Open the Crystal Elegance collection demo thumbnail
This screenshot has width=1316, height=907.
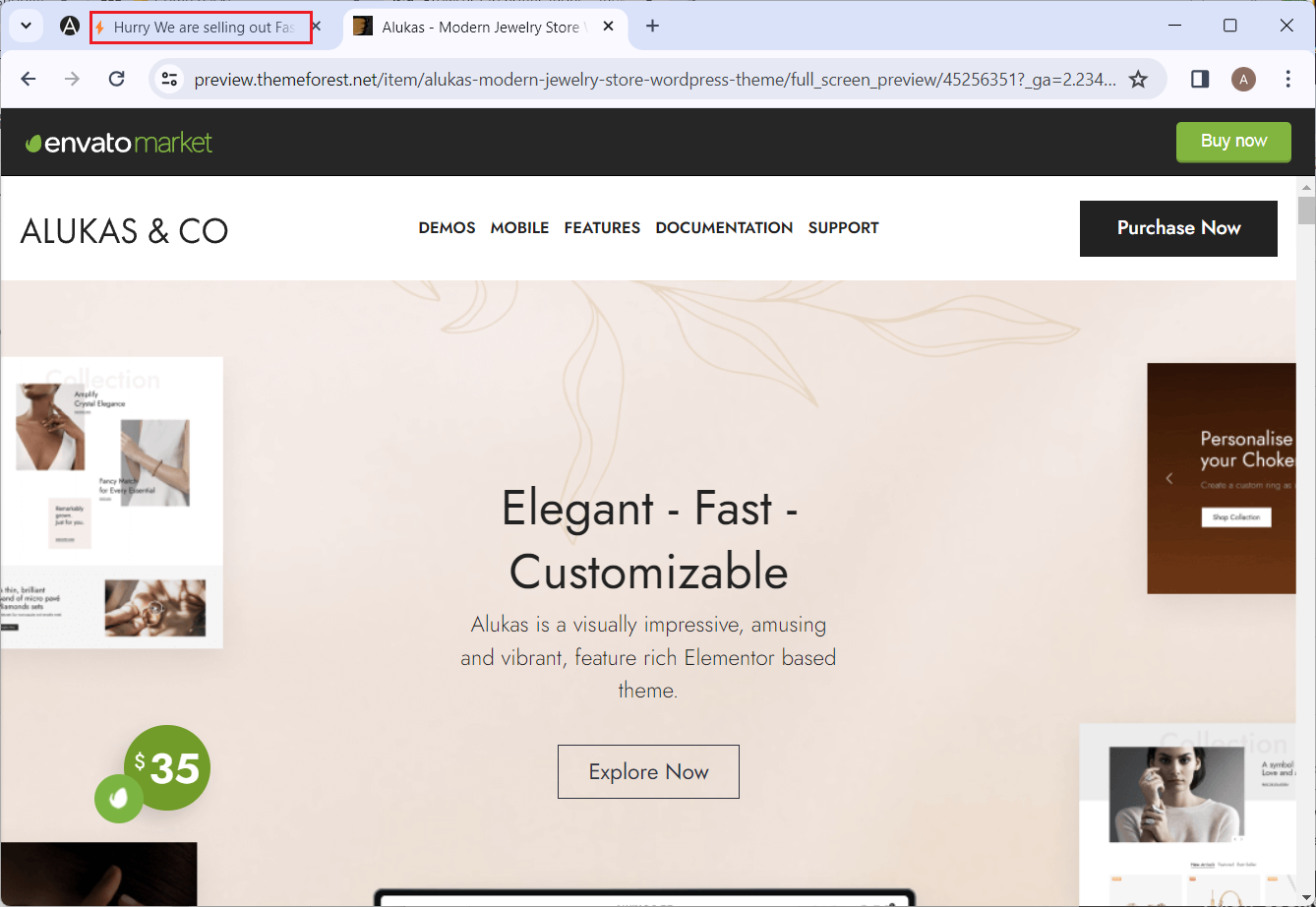point(111,503)
